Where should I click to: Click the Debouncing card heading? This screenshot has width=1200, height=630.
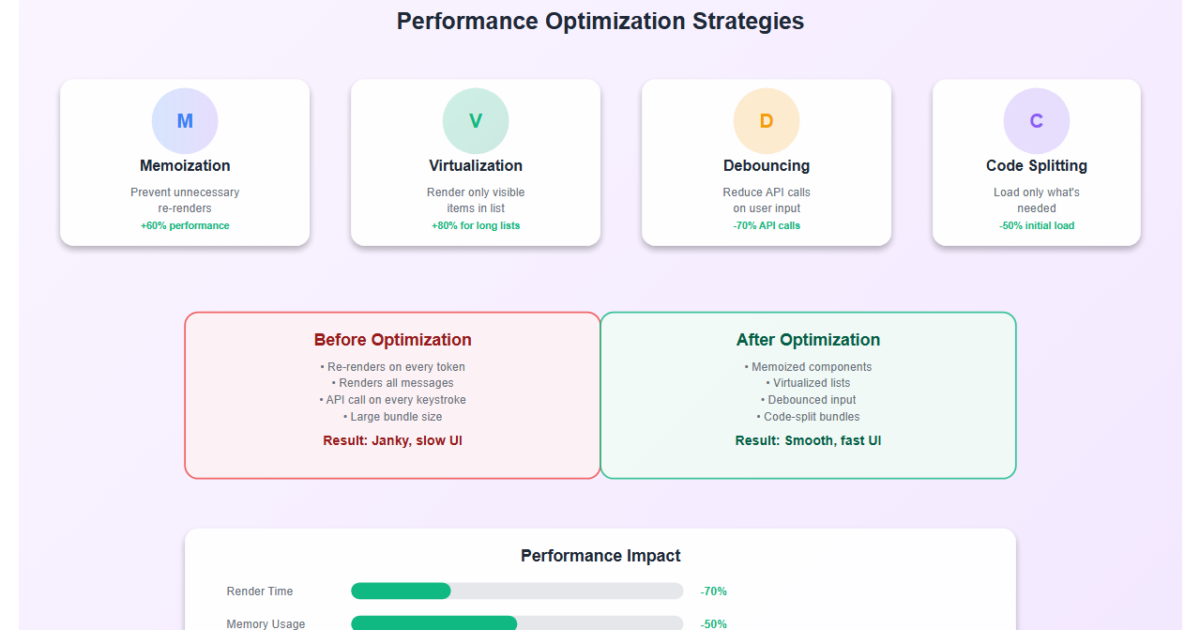766,166
